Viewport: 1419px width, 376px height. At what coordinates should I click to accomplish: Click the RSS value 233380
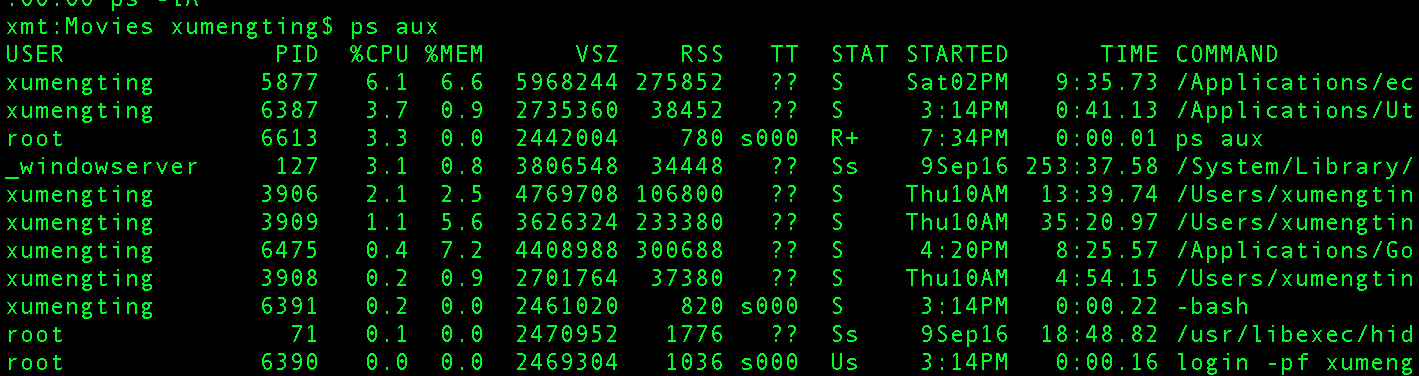tap(680, 222)
